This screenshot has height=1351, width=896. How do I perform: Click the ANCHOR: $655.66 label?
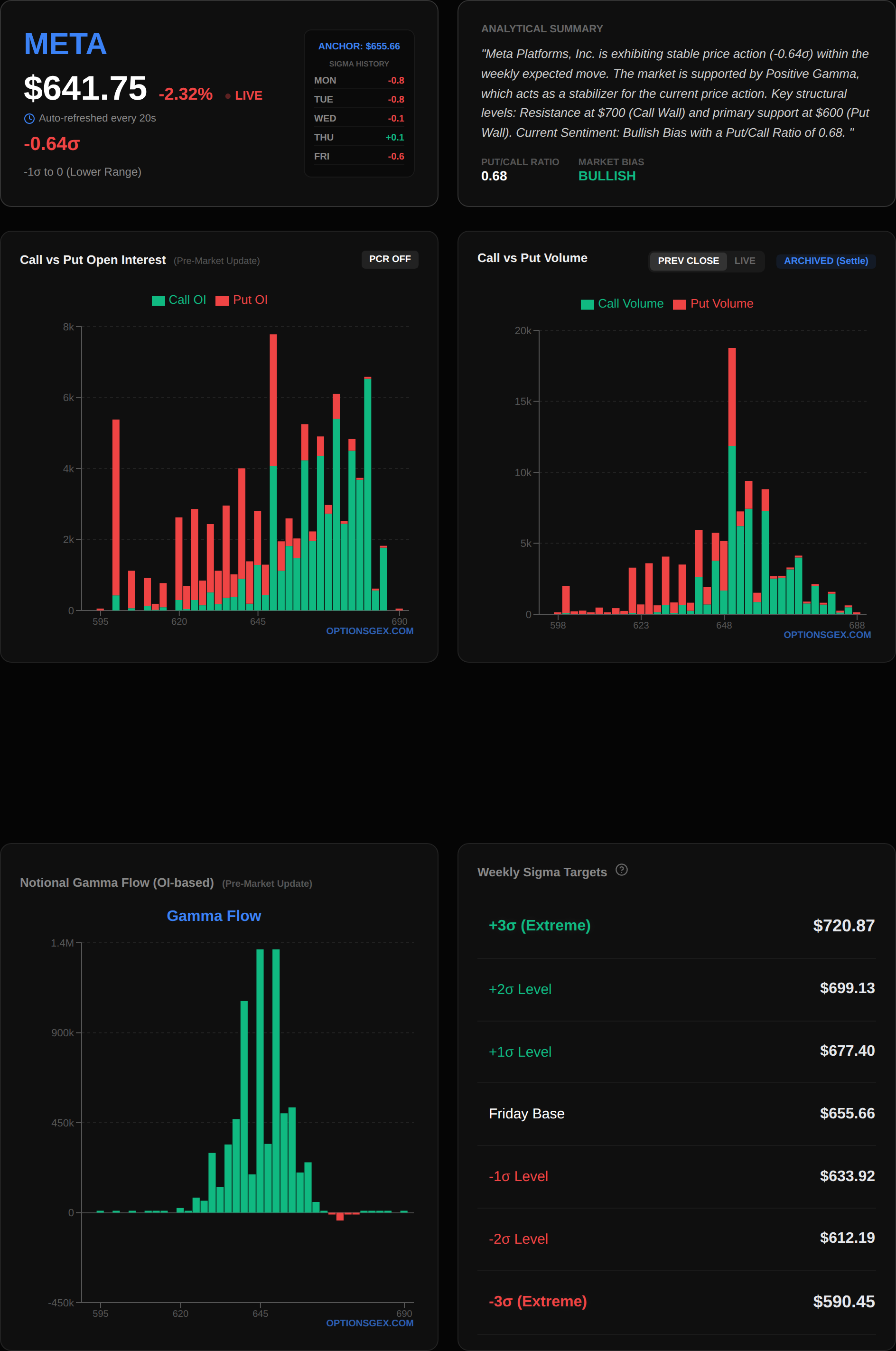click(x=359, y=47)
